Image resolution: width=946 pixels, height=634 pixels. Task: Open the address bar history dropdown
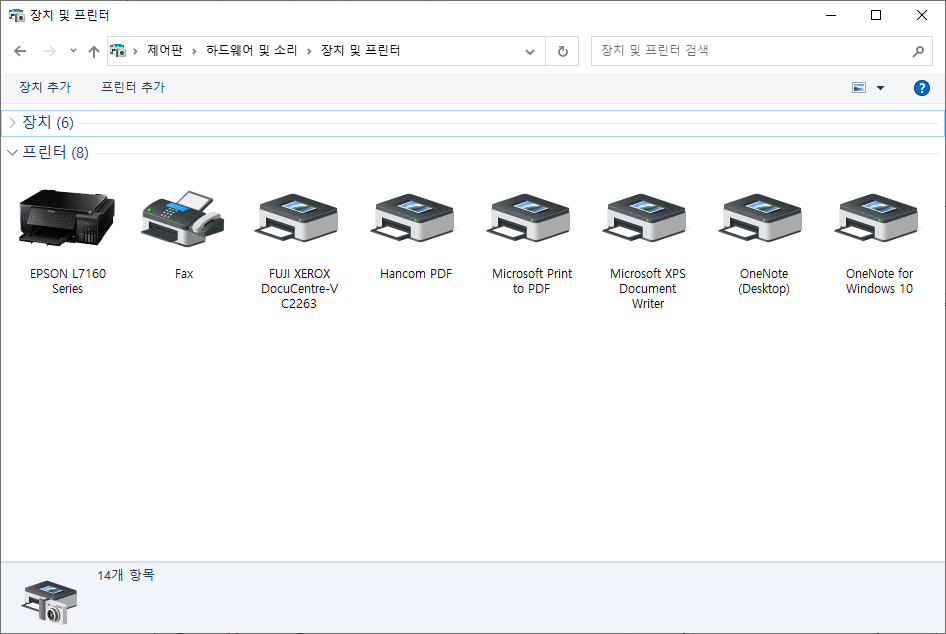(530, 51)
